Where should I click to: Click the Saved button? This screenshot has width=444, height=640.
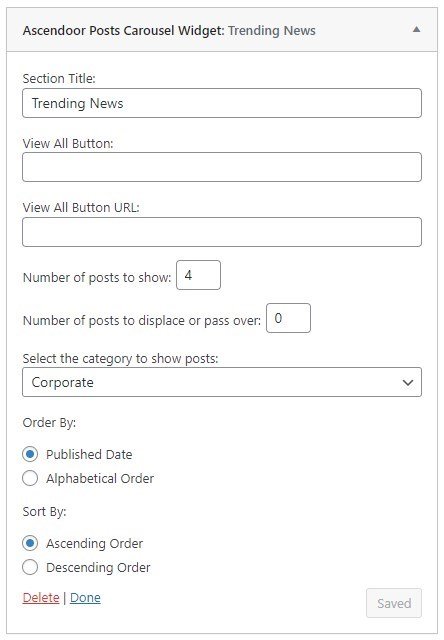394,603
